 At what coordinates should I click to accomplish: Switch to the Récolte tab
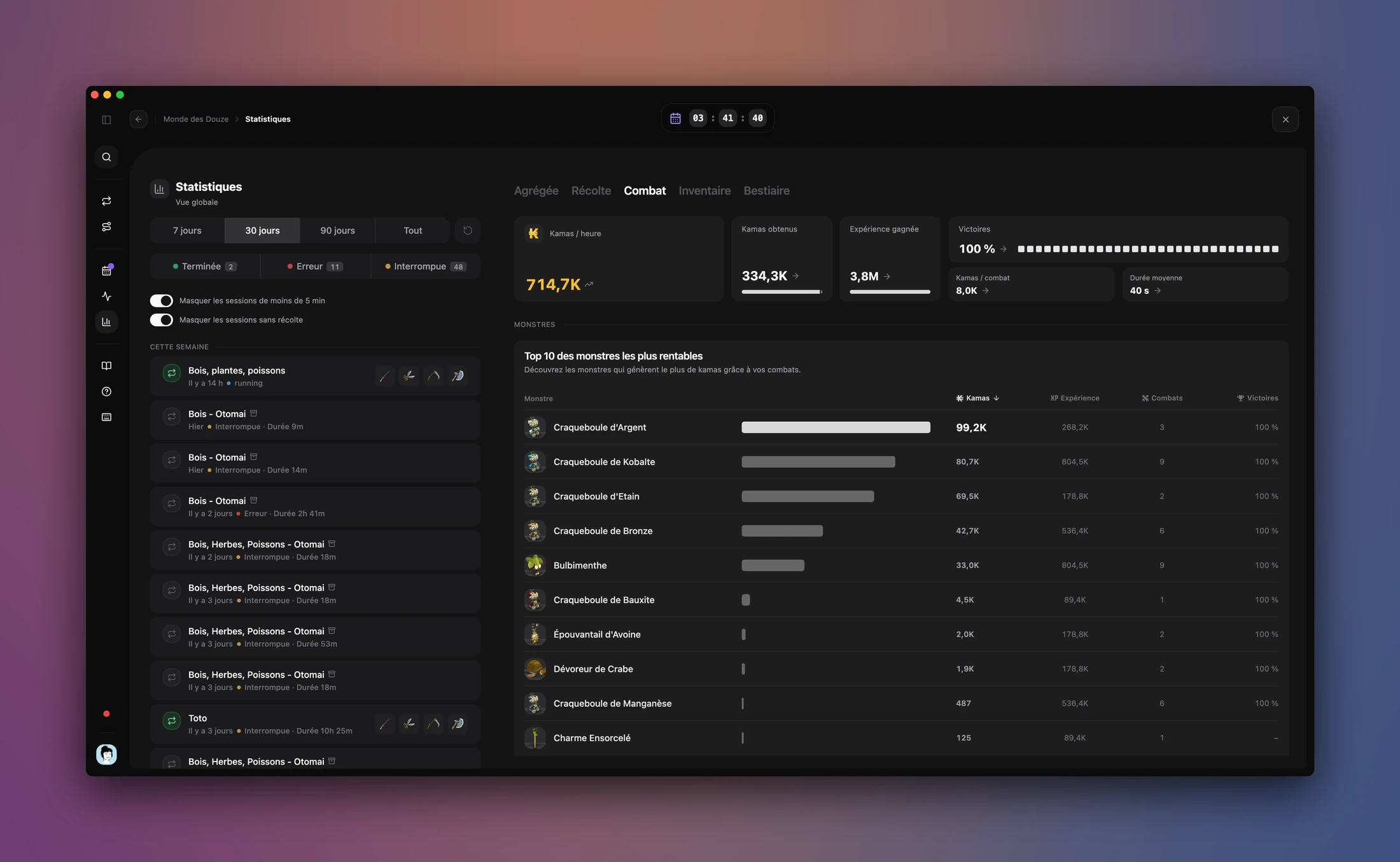point(591,191)
